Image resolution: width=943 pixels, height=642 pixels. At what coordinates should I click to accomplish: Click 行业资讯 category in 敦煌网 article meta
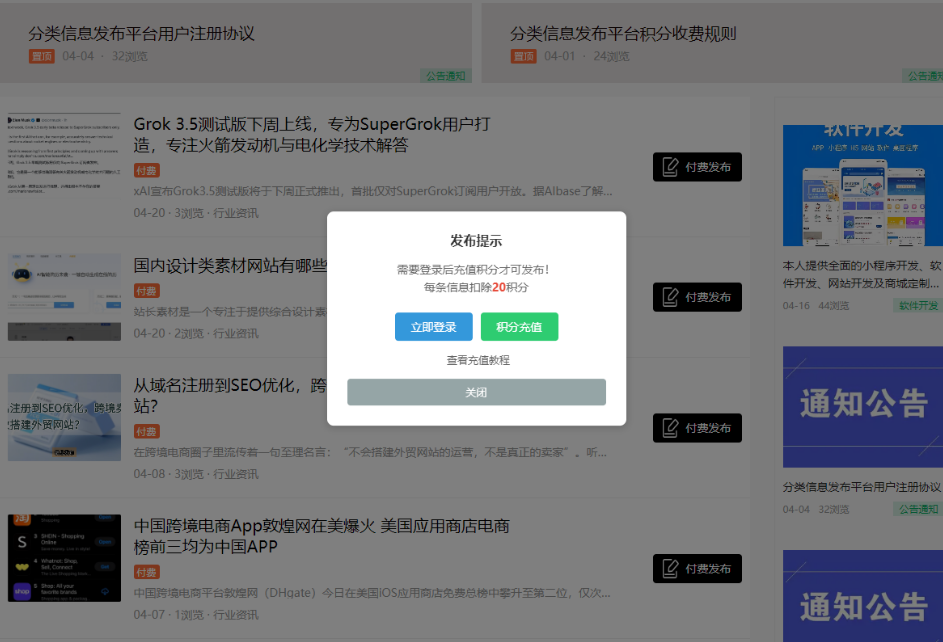tap(236, 615)
